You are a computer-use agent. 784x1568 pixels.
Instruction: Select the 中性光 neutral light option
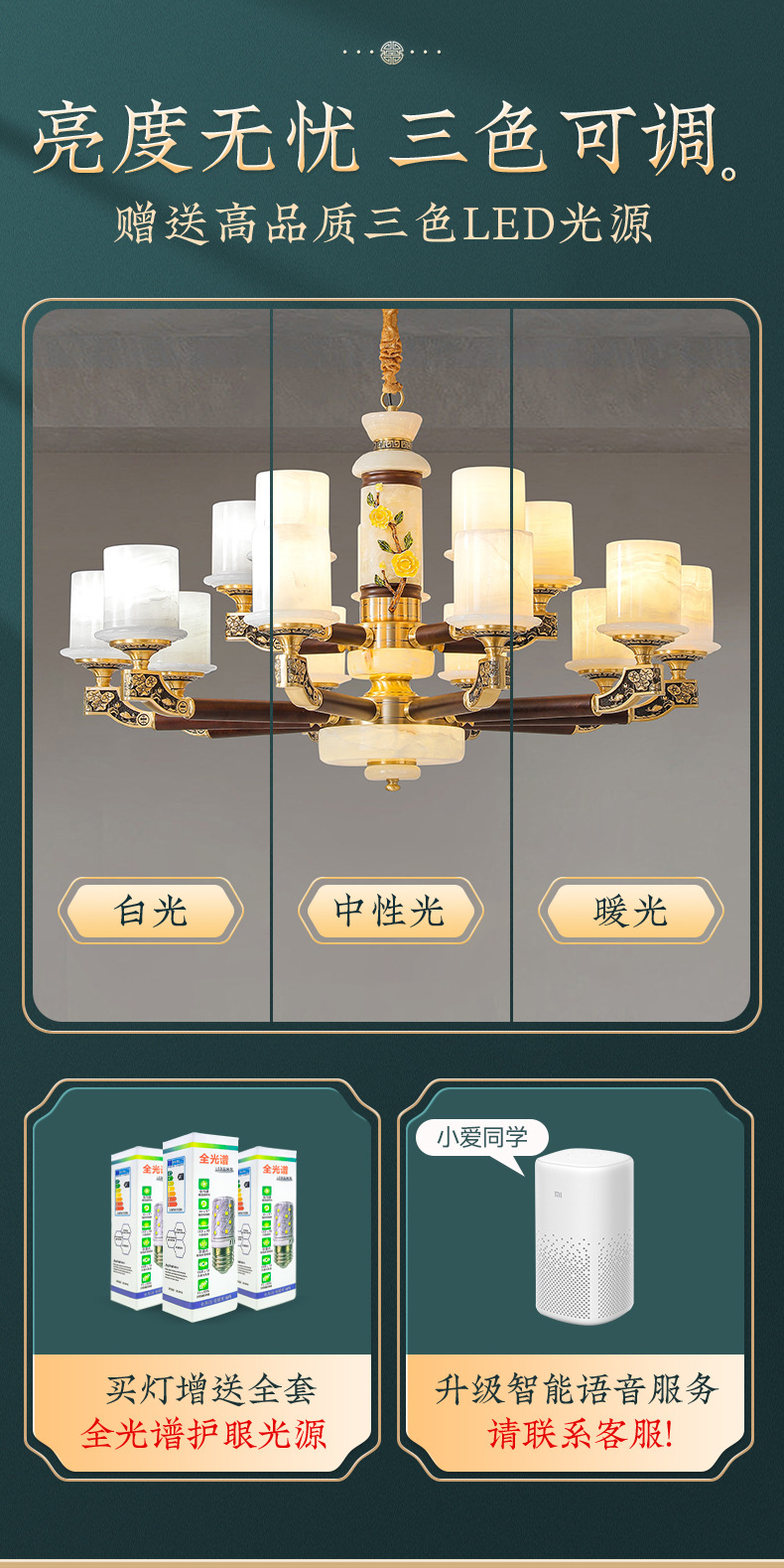(x=391, y=910)
